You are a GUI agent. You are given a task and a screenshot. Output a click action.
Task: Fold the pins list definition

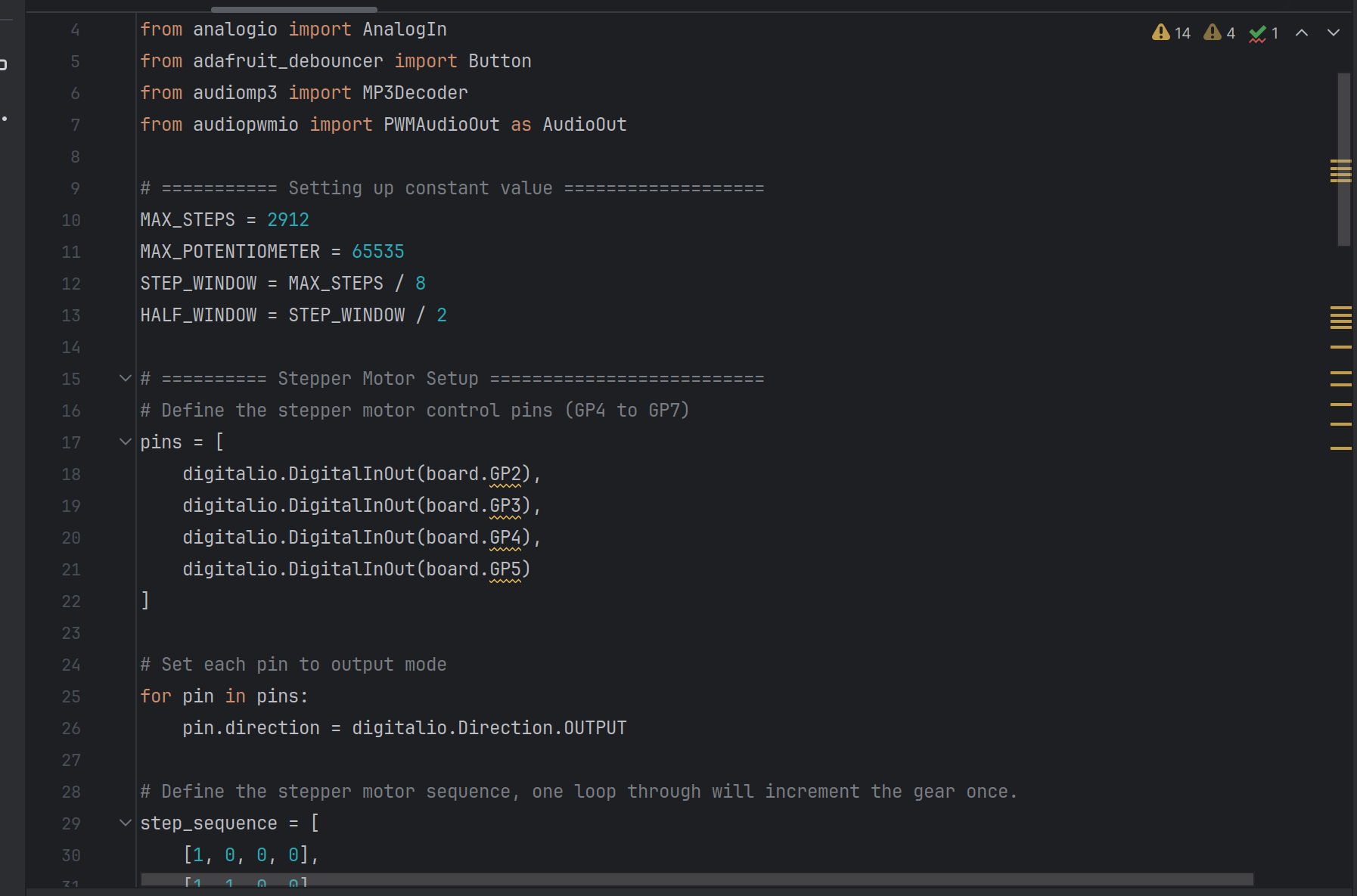point(126,442)
